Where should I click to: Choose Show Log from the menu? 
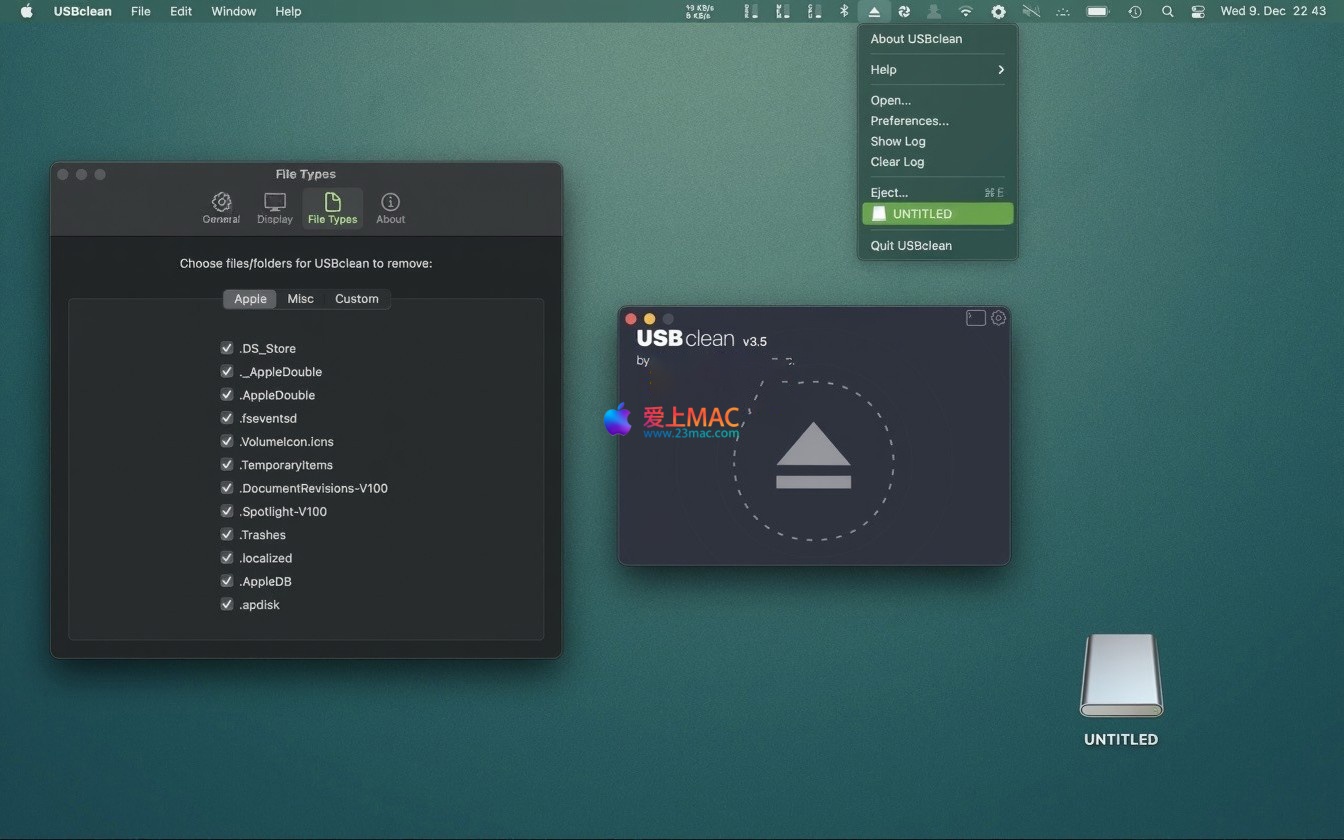point(898,141)
